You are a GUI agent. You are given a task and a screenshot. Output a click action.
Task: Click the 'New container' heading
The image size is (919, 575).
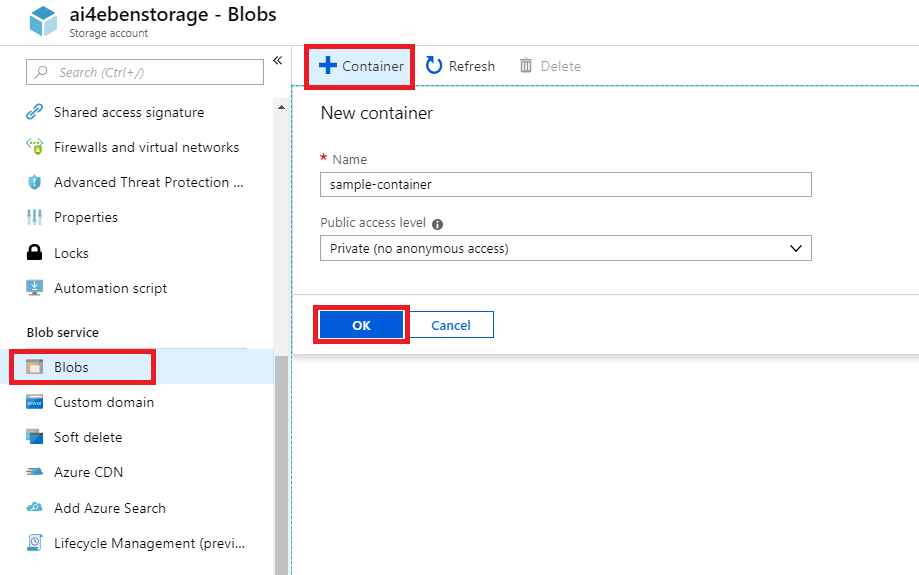(376, 113)
